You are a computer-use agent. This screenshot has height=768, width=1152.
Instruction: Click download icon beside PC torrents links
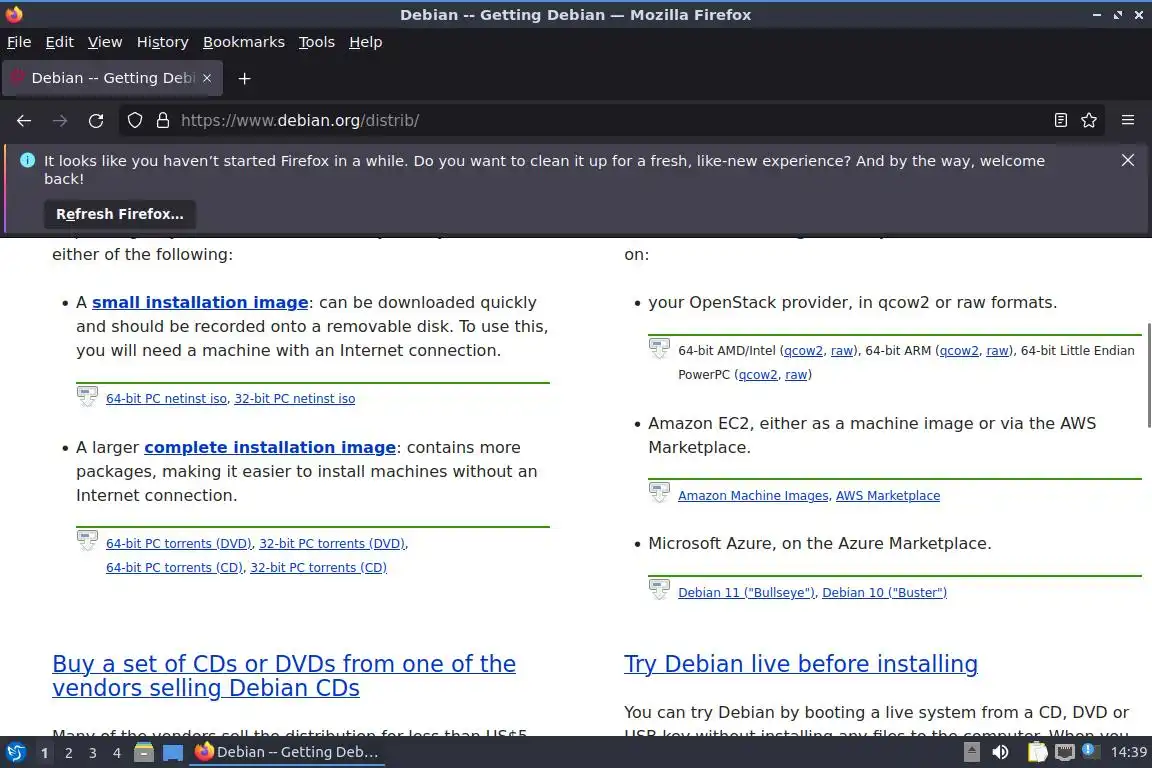coord(87,541)
